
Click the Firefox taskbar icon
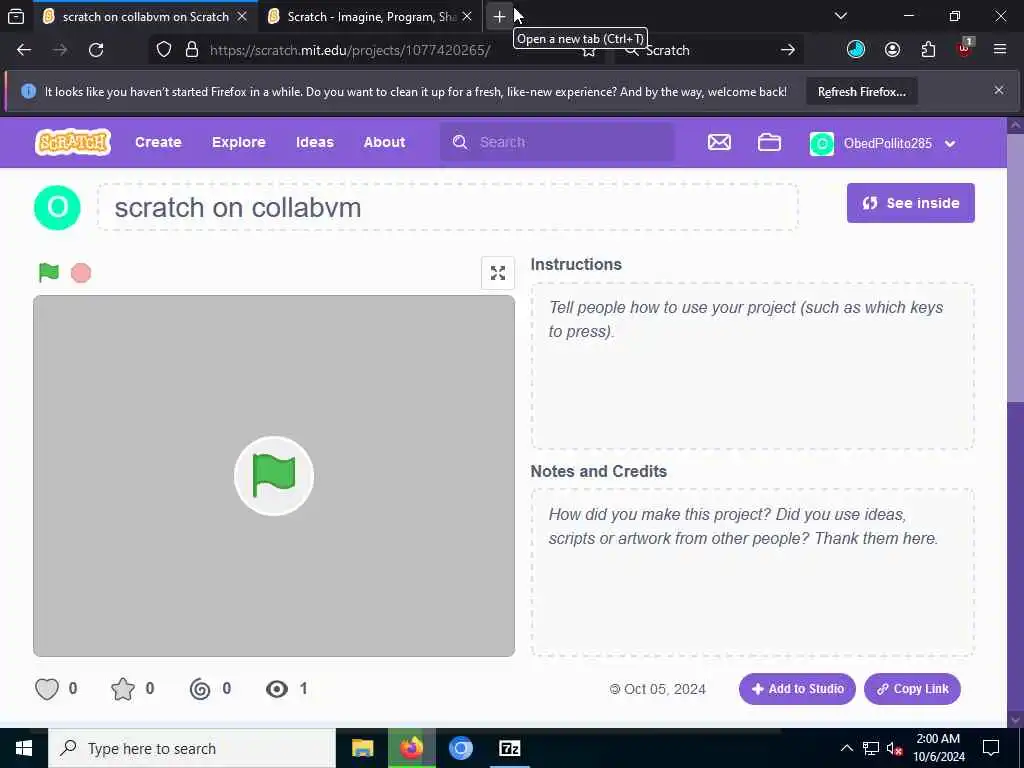(x=411, y=748)
